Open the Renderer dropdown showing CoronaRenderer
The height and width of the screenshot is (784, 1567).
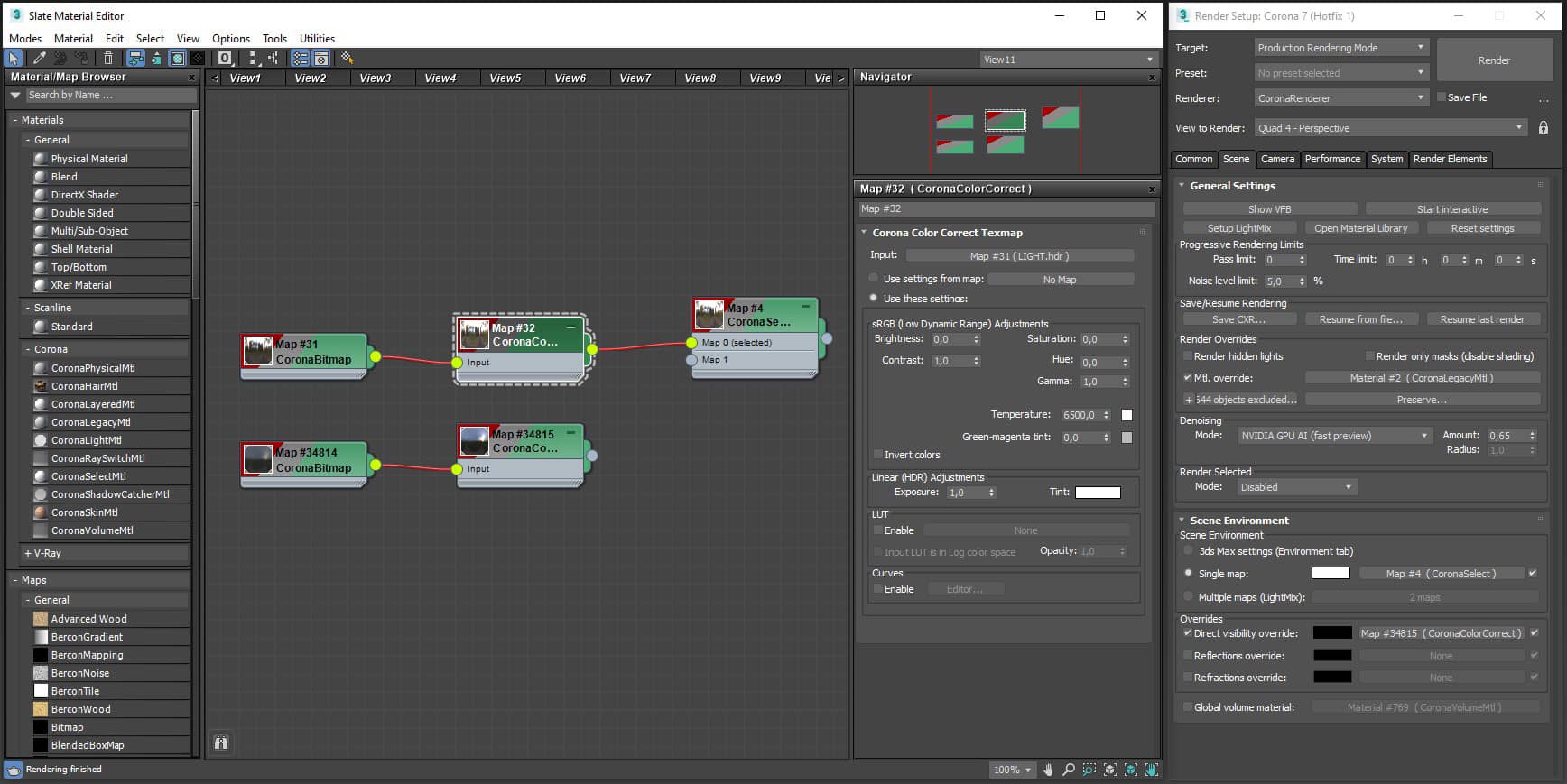coord(1340,97)
